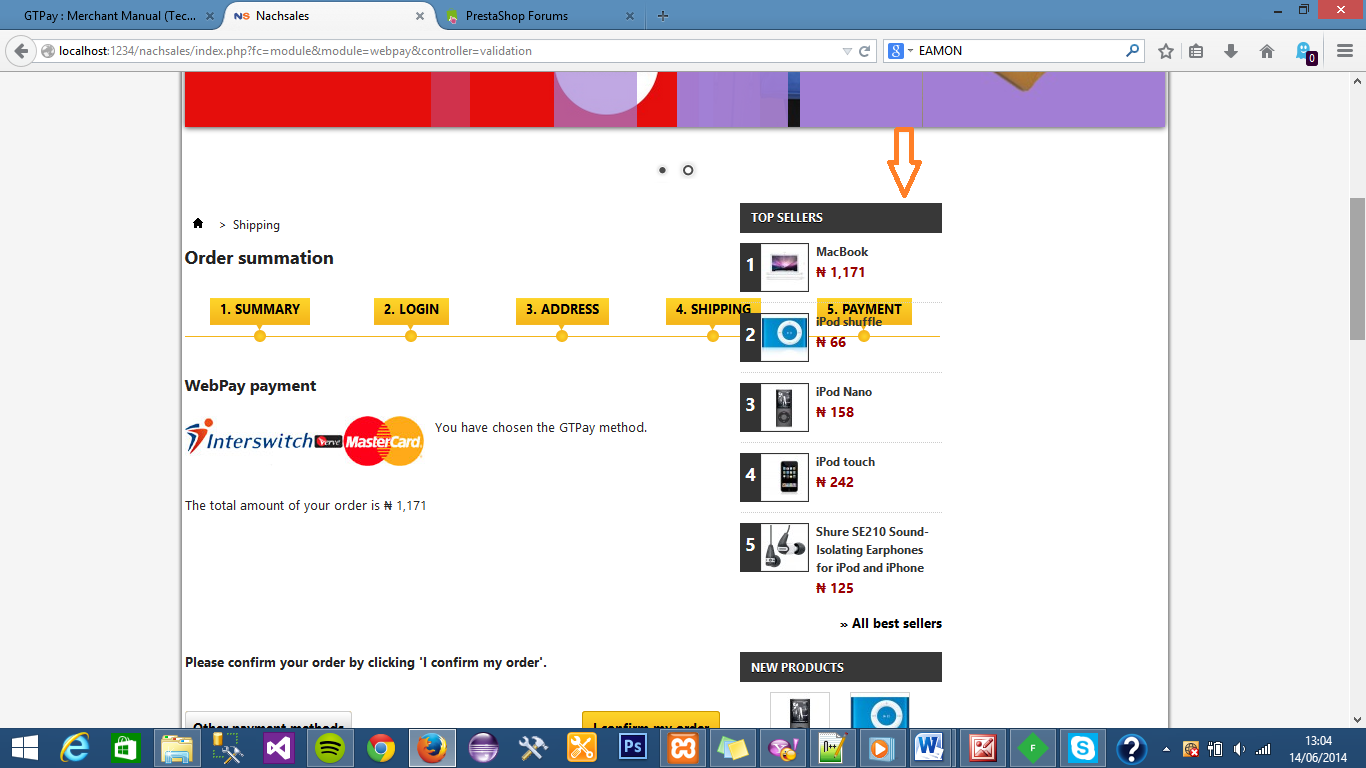The image size is (1366, 768).
Task: Open the Shure SE210 Earphones link
Action: [872, 550]
